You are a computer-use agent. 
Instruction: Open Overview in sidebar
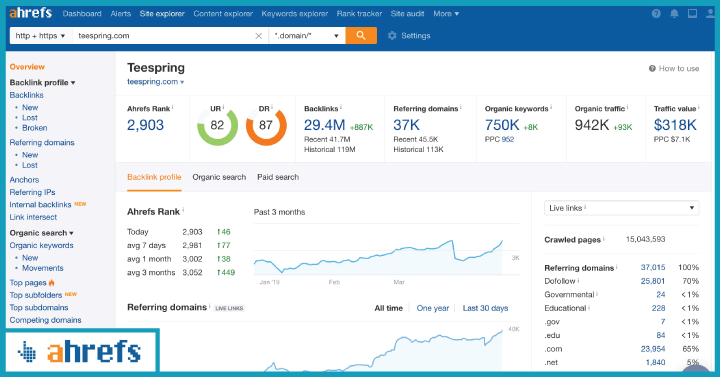[27, 67]
